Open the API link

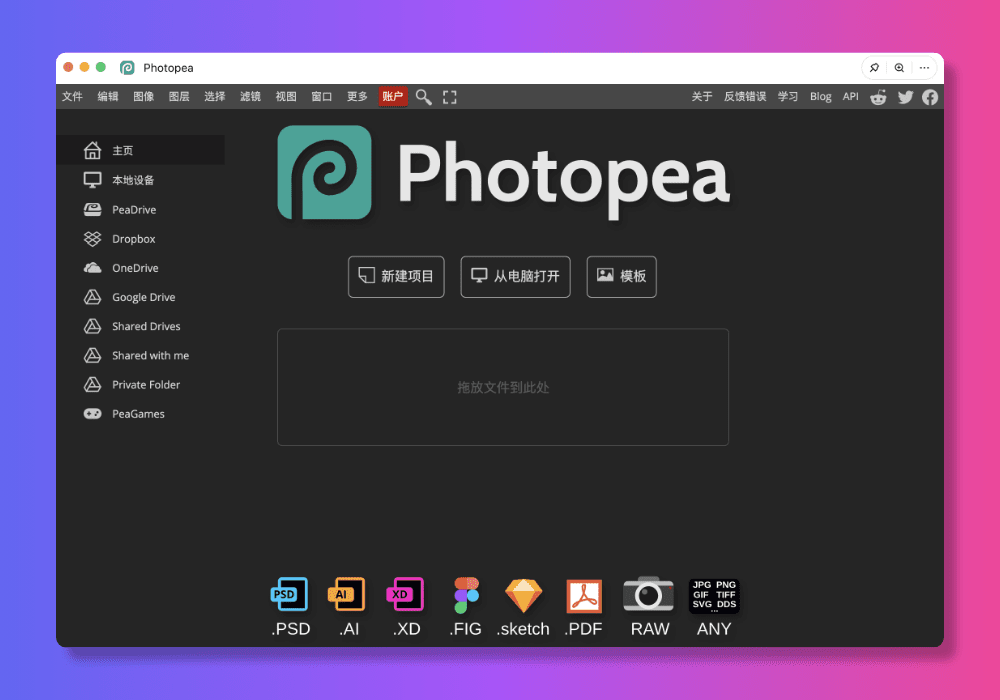point(850,96)
